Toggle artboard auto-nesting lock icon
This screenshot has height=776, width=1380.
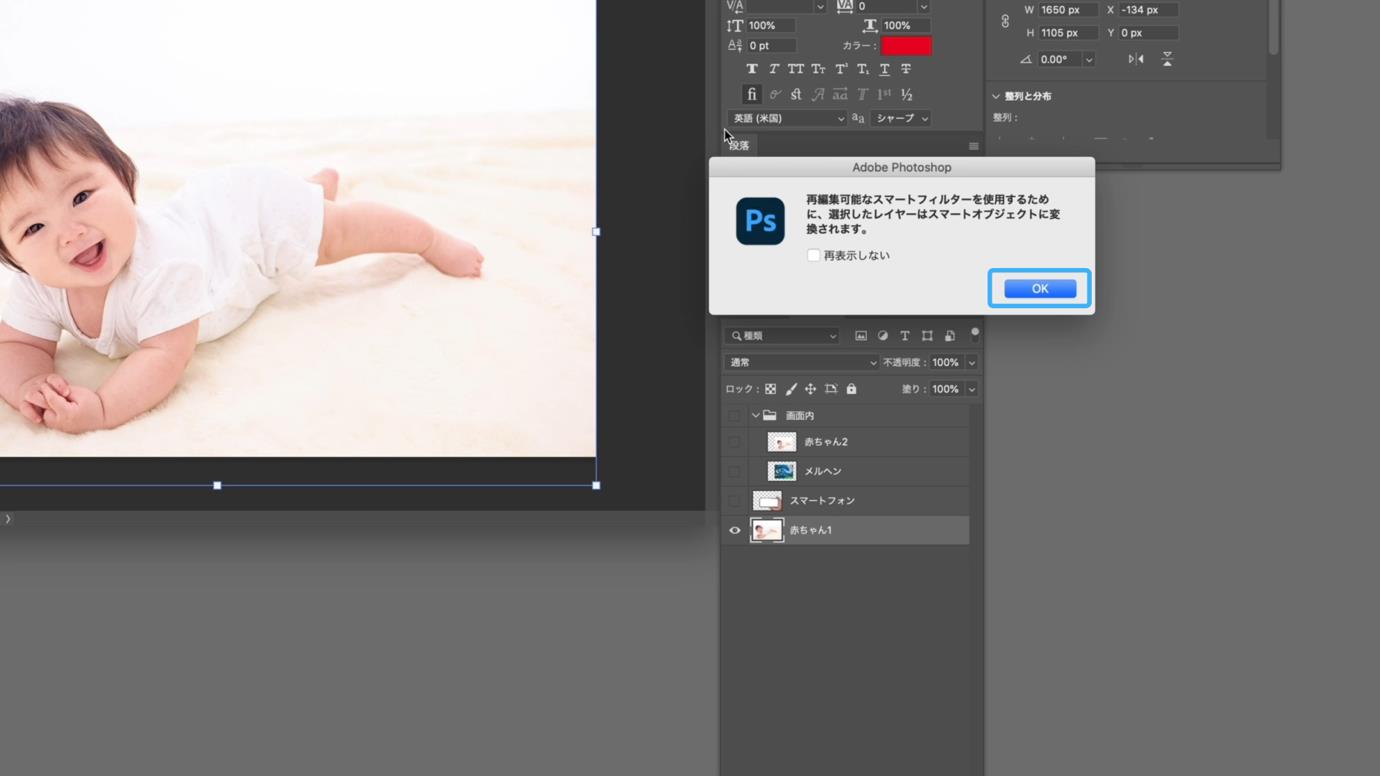click(831, 389)
